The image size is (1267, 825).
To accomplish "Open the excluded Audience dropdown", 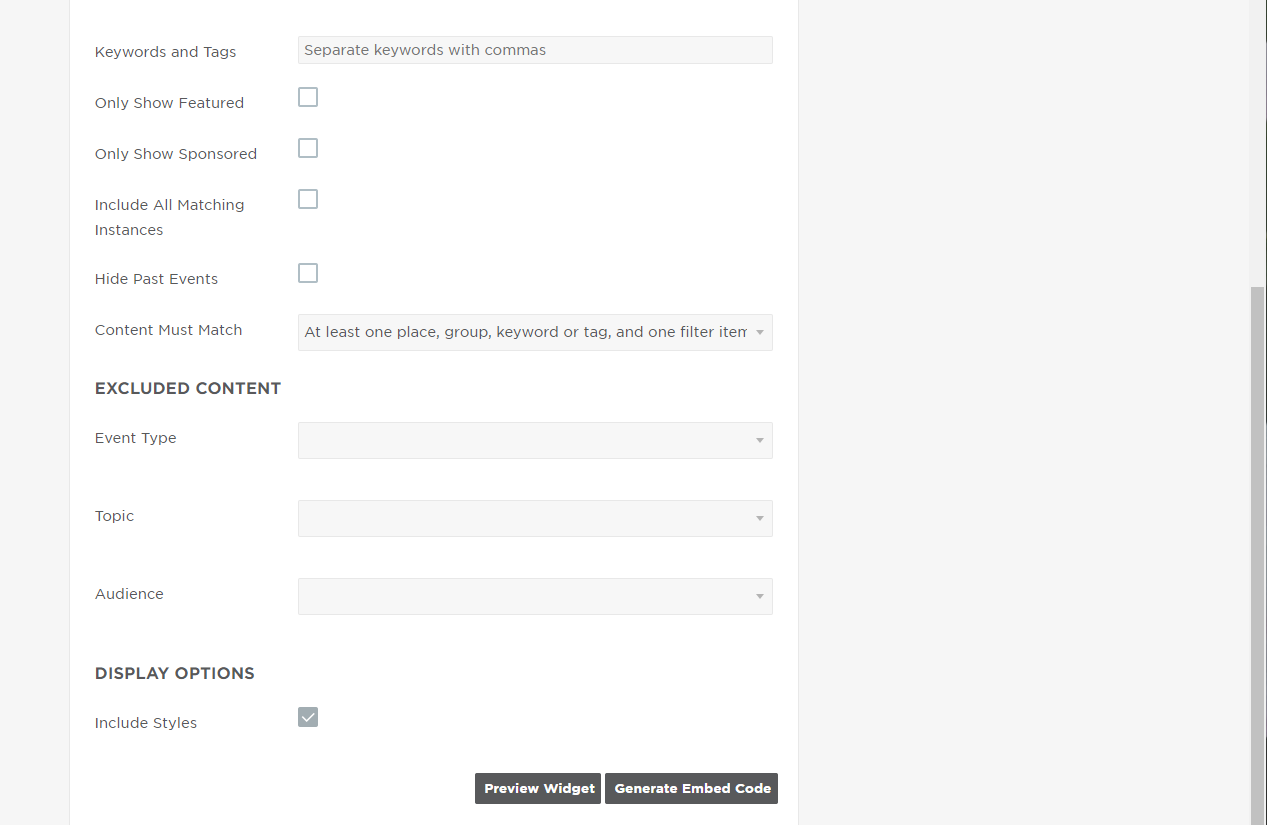I will point(535,596).
